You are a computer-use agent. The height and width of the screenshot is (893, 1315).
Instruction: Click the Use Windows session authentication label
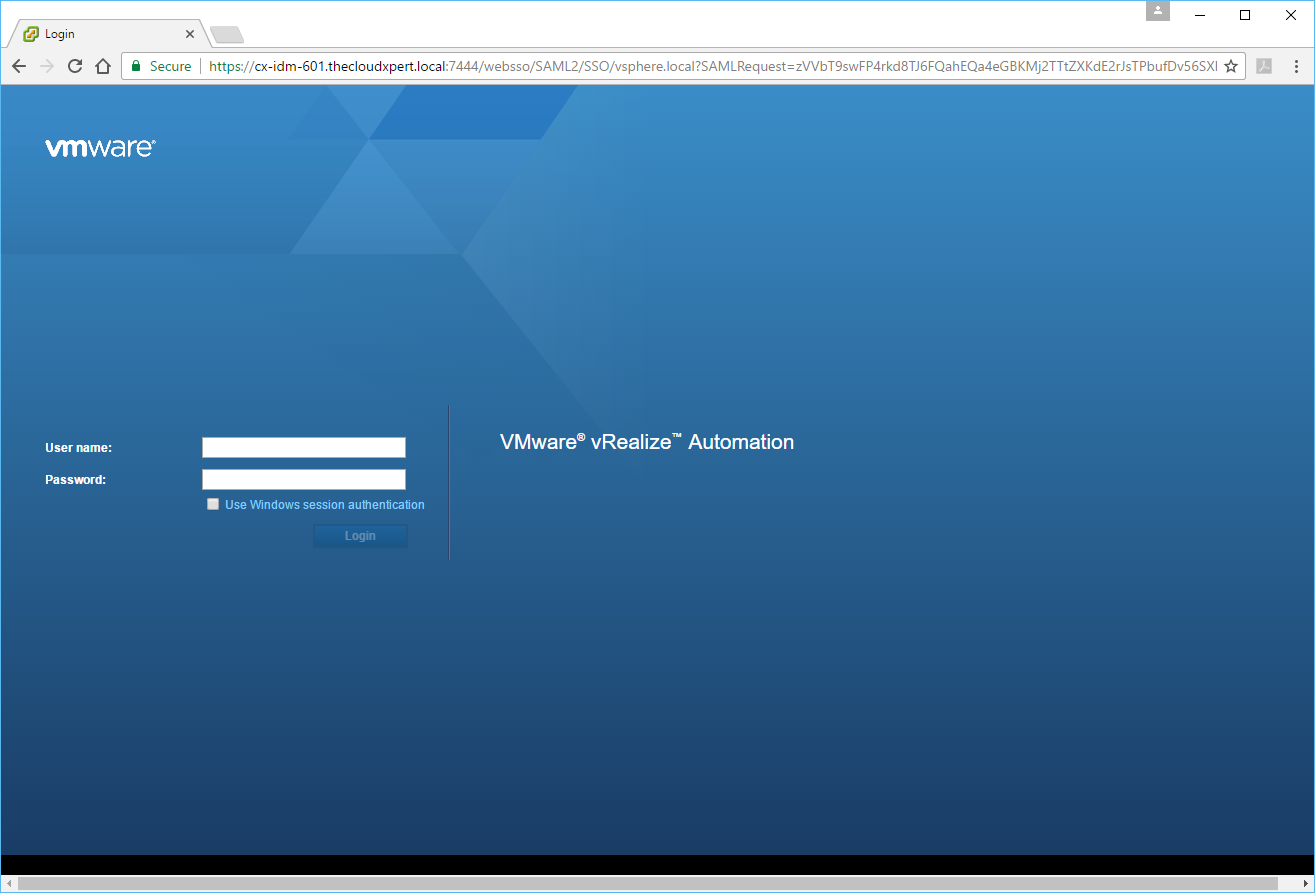324,505
